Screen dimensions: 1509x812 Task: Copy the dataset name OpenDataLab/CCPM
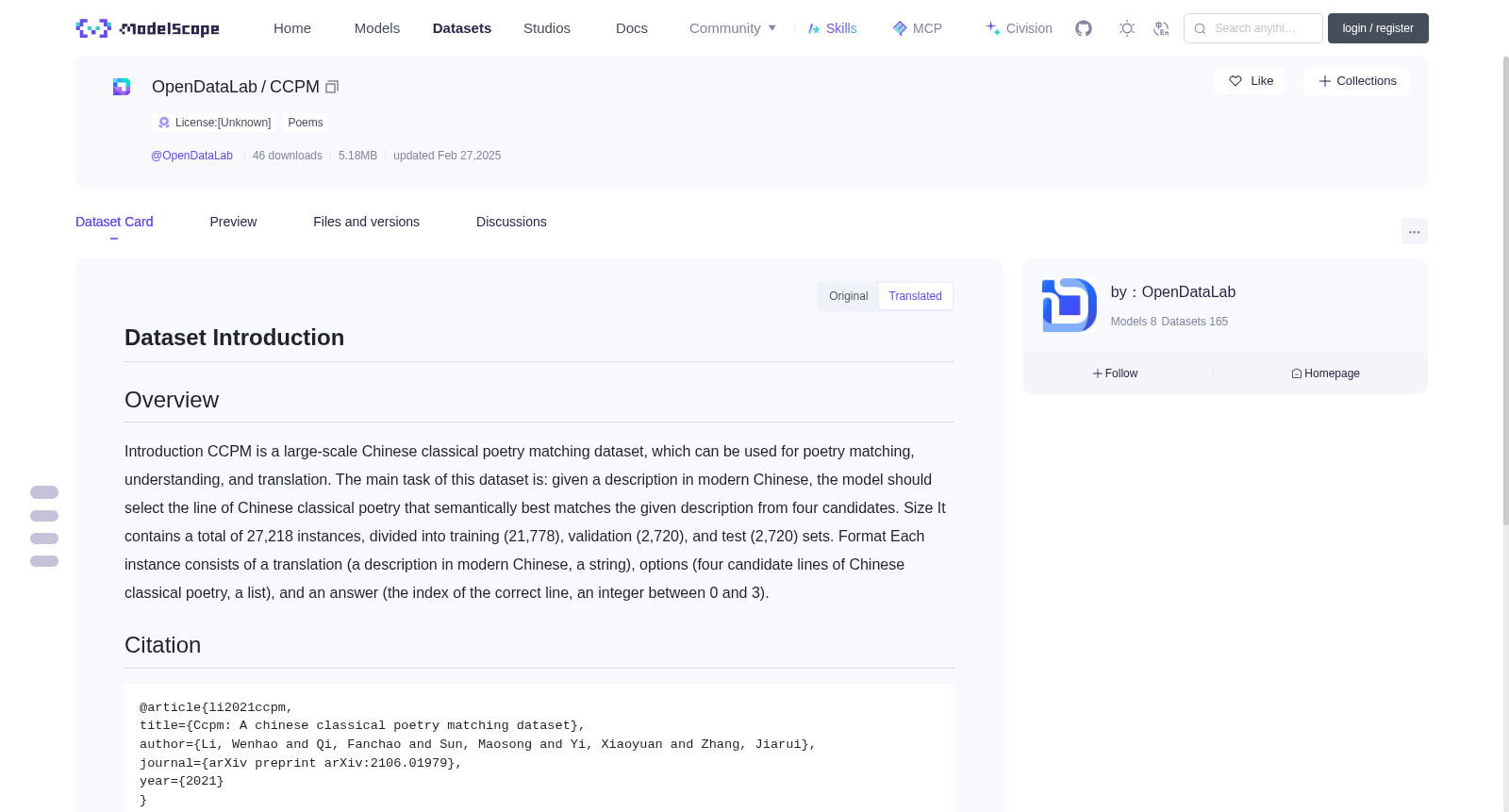click(332, 87)
